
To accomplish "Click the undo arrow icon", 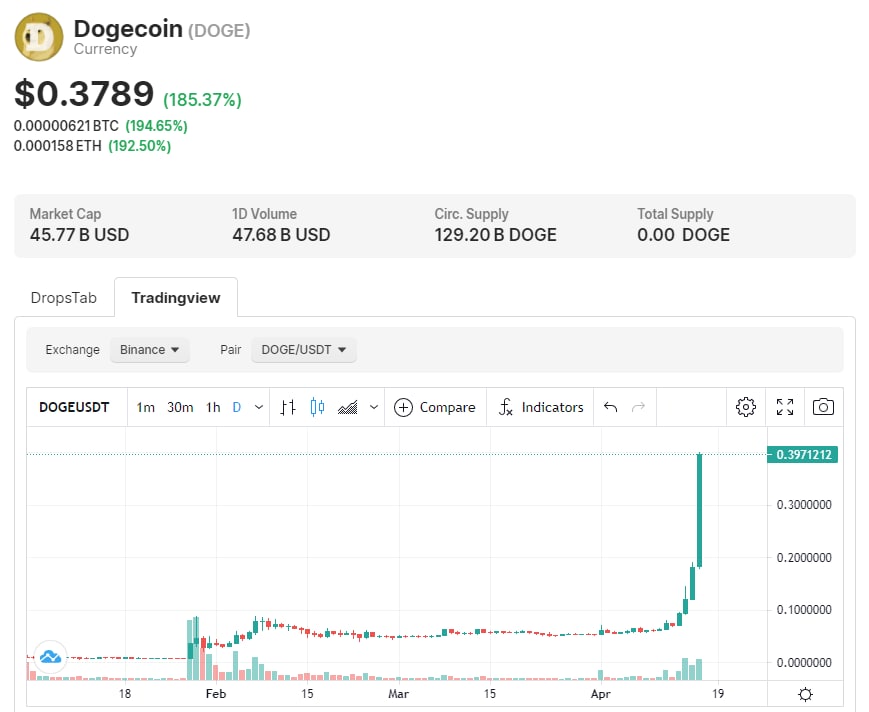I will pyautogui.click(x=610, y=407).
